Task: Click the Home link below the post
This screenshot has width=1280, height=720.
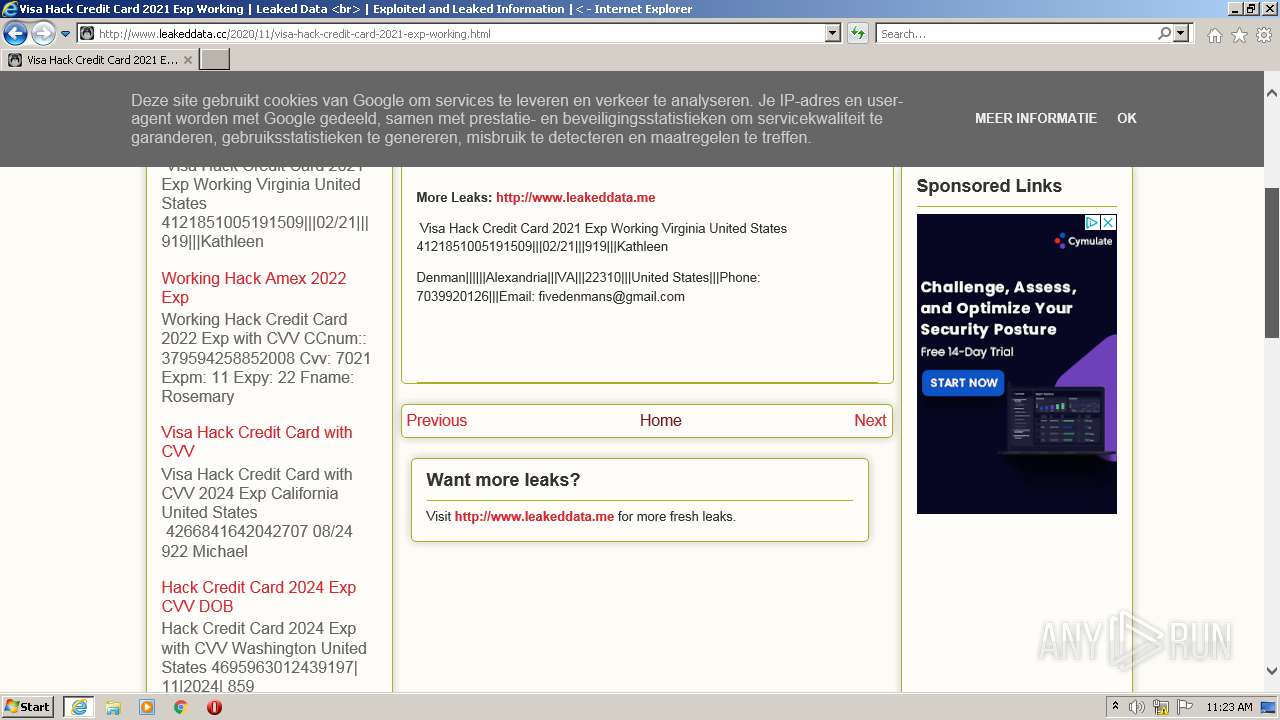Action: [661, 421]
